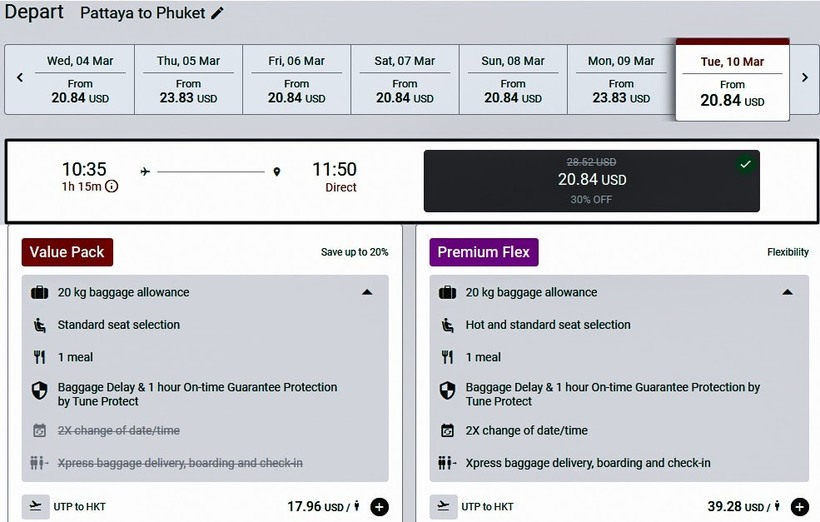The height and width of the screenshot is (522, 820).
Task: Select the Sat, 07 Mar date tab
Action: [405, 79]
